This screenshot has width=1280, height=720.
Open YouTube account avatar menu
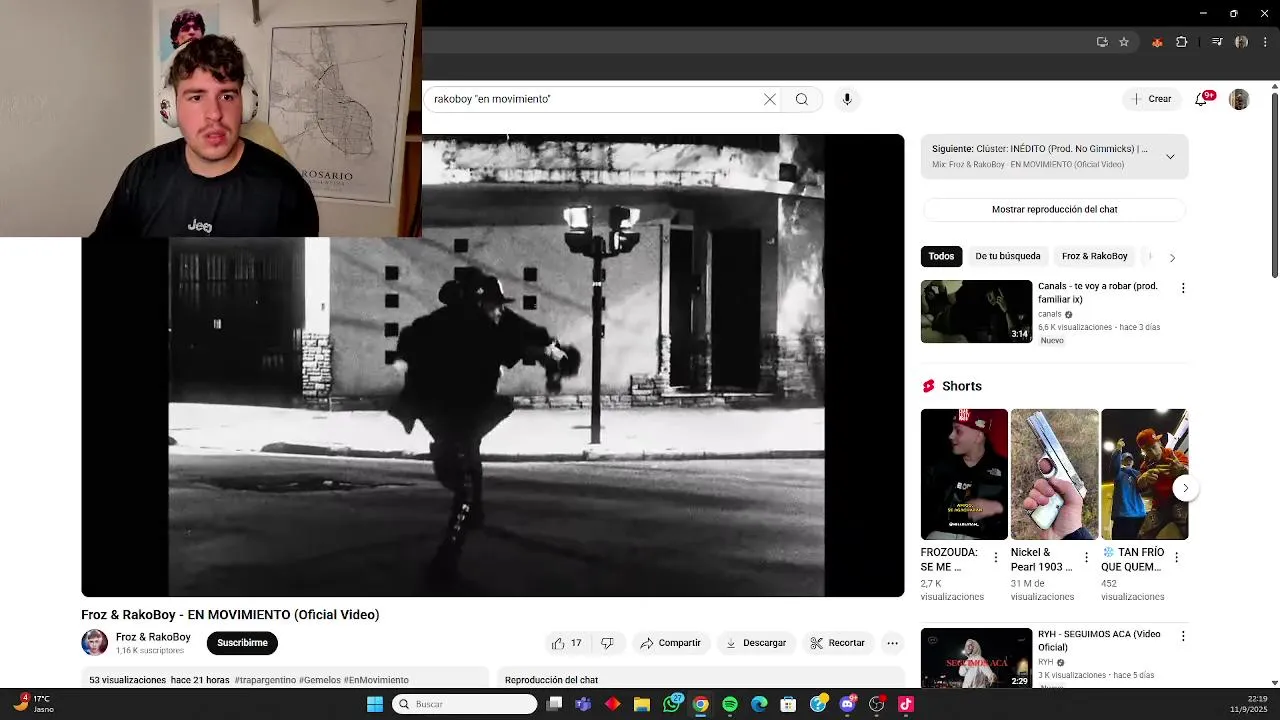point(1239,99)
